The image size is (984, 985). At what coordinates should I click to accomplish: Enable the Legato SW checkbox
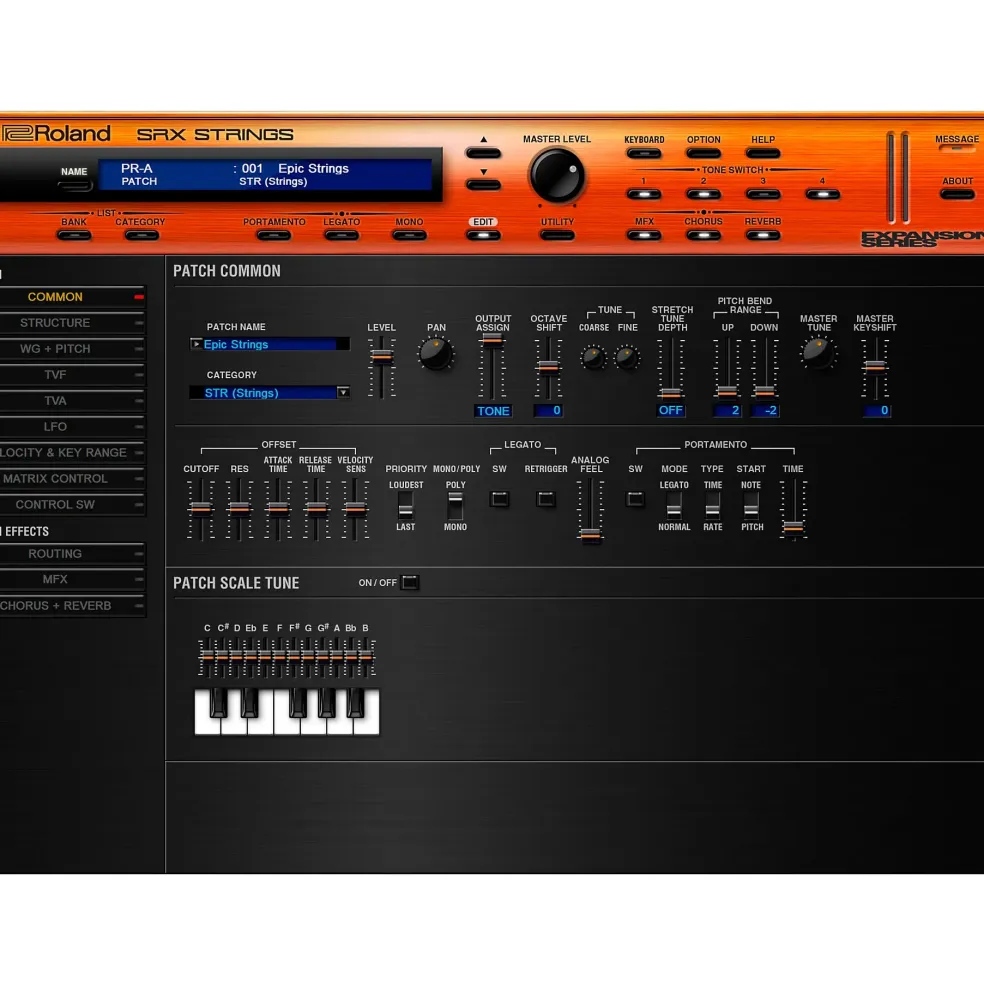(500, 499)
